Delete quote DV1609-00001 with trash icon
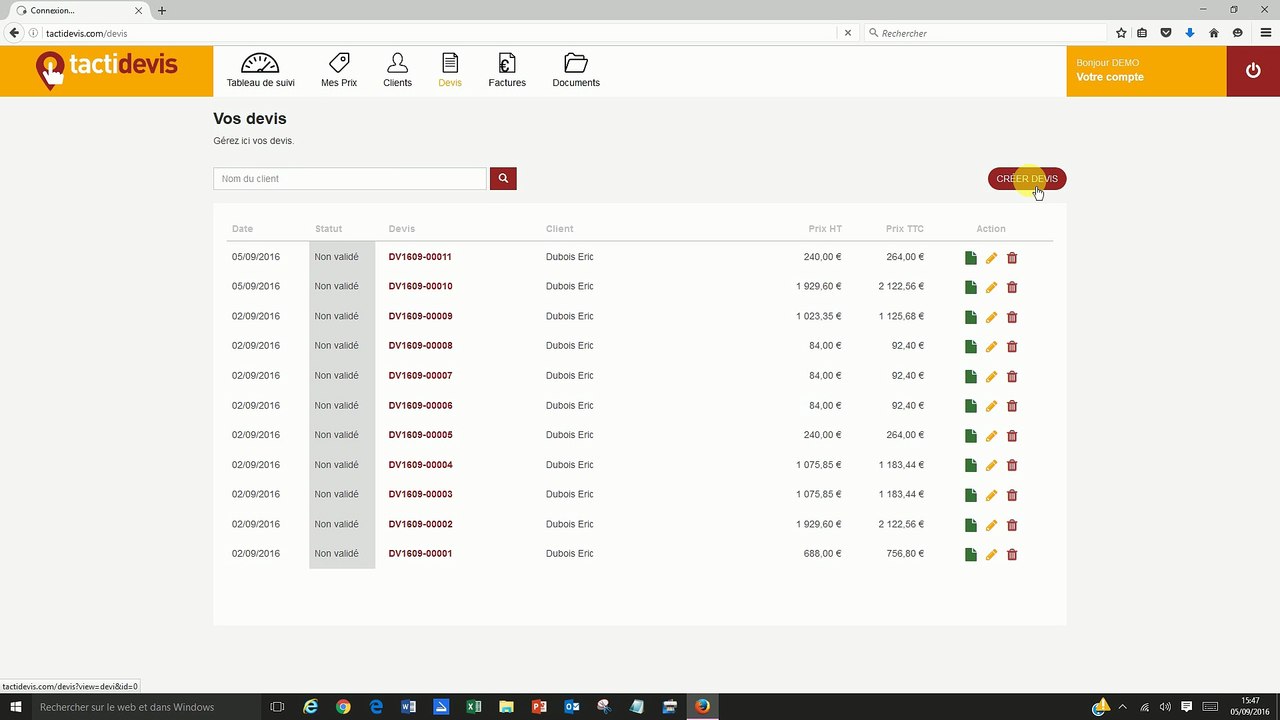This screenshot has width=1280, height=720. tap(1012, 554)
